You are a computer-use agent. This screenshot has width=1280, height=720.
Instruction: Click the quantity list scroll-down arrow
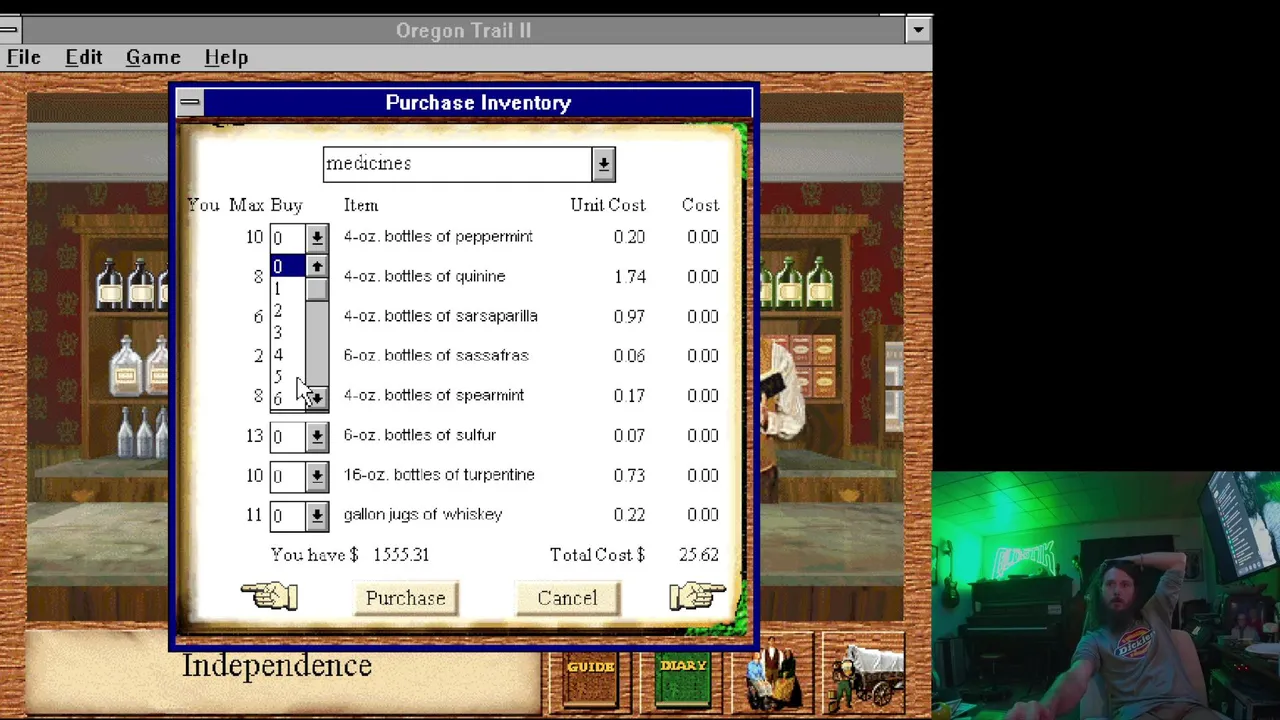316,399
